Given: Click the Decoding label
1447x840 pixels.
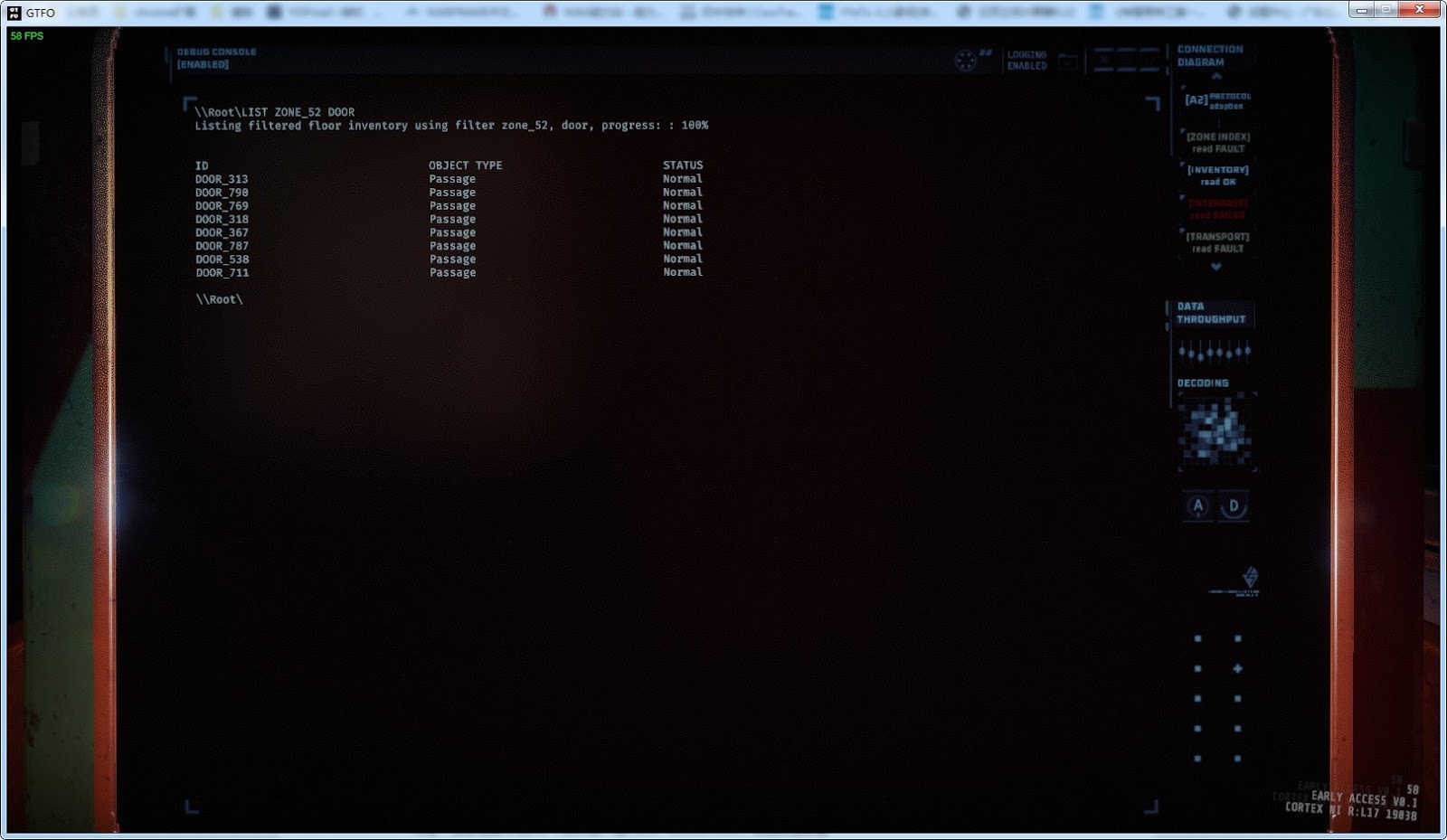Looking at the screenshot, I should [x=1203, y=383].
